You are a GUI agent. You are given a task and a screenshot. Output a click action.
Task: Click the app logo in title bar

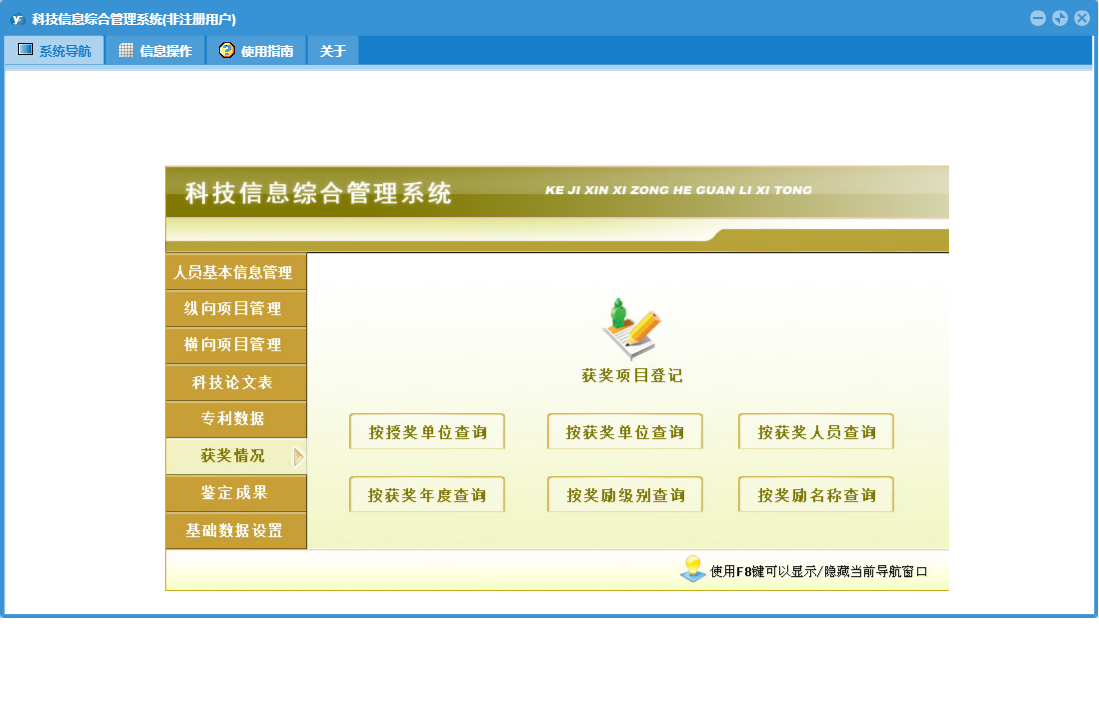(18, 19)
